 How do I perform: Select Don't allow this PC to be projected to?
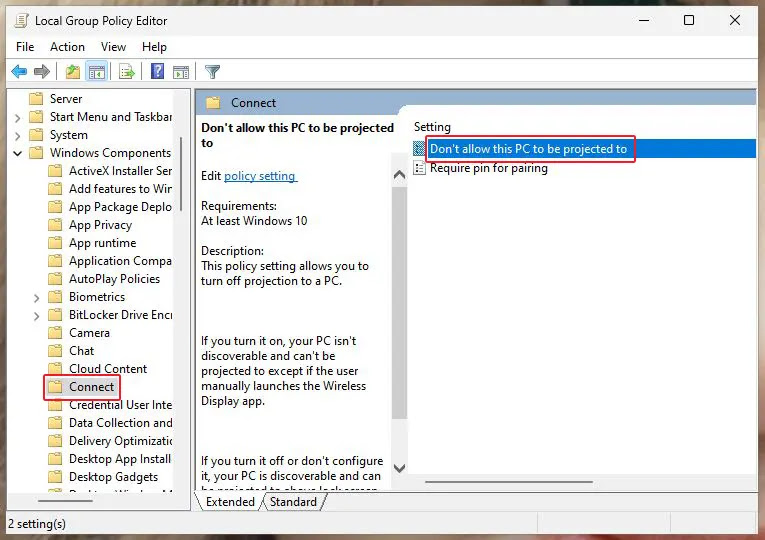[528, 149]
